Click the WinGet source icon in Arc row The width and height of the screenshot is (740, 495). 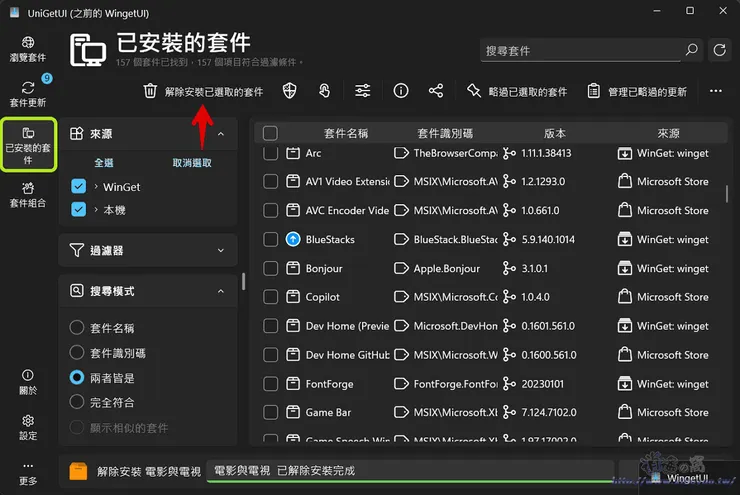coord(624,153)
